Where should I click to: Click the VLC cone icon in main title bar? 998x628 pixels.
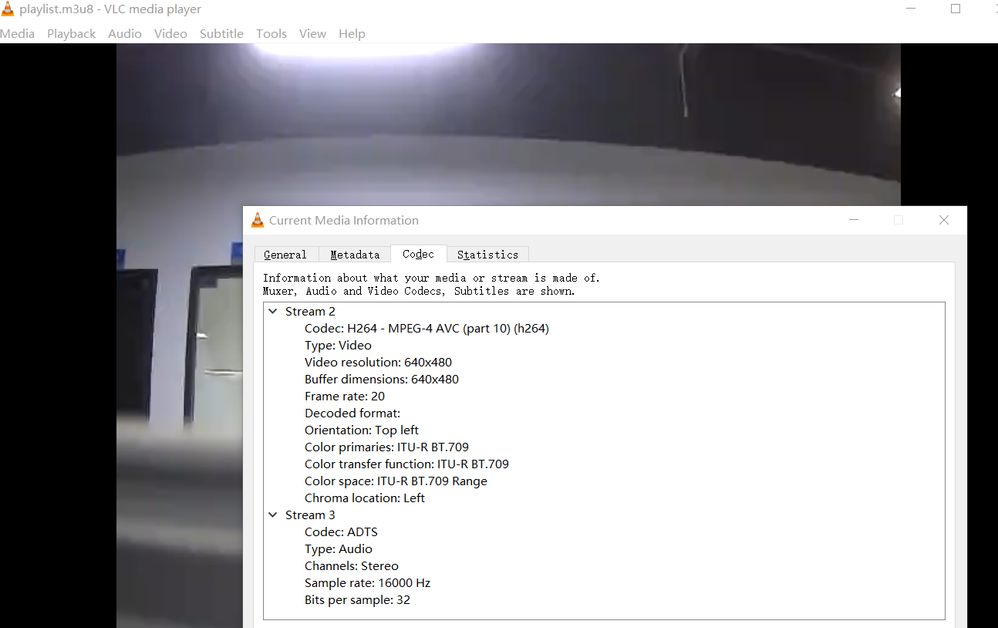(7, 9)
